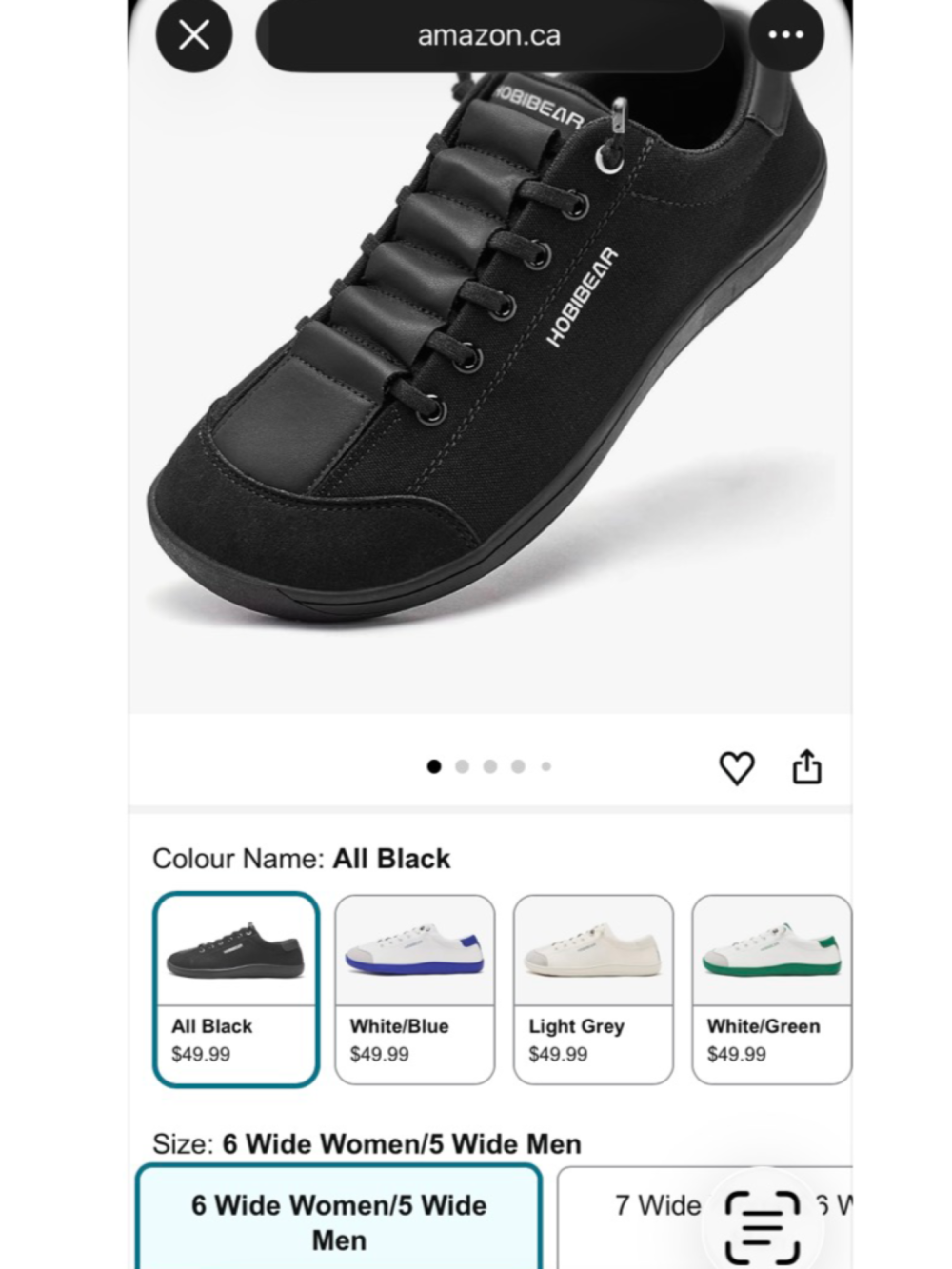Go to third image carousel dot

coord(490,766)
